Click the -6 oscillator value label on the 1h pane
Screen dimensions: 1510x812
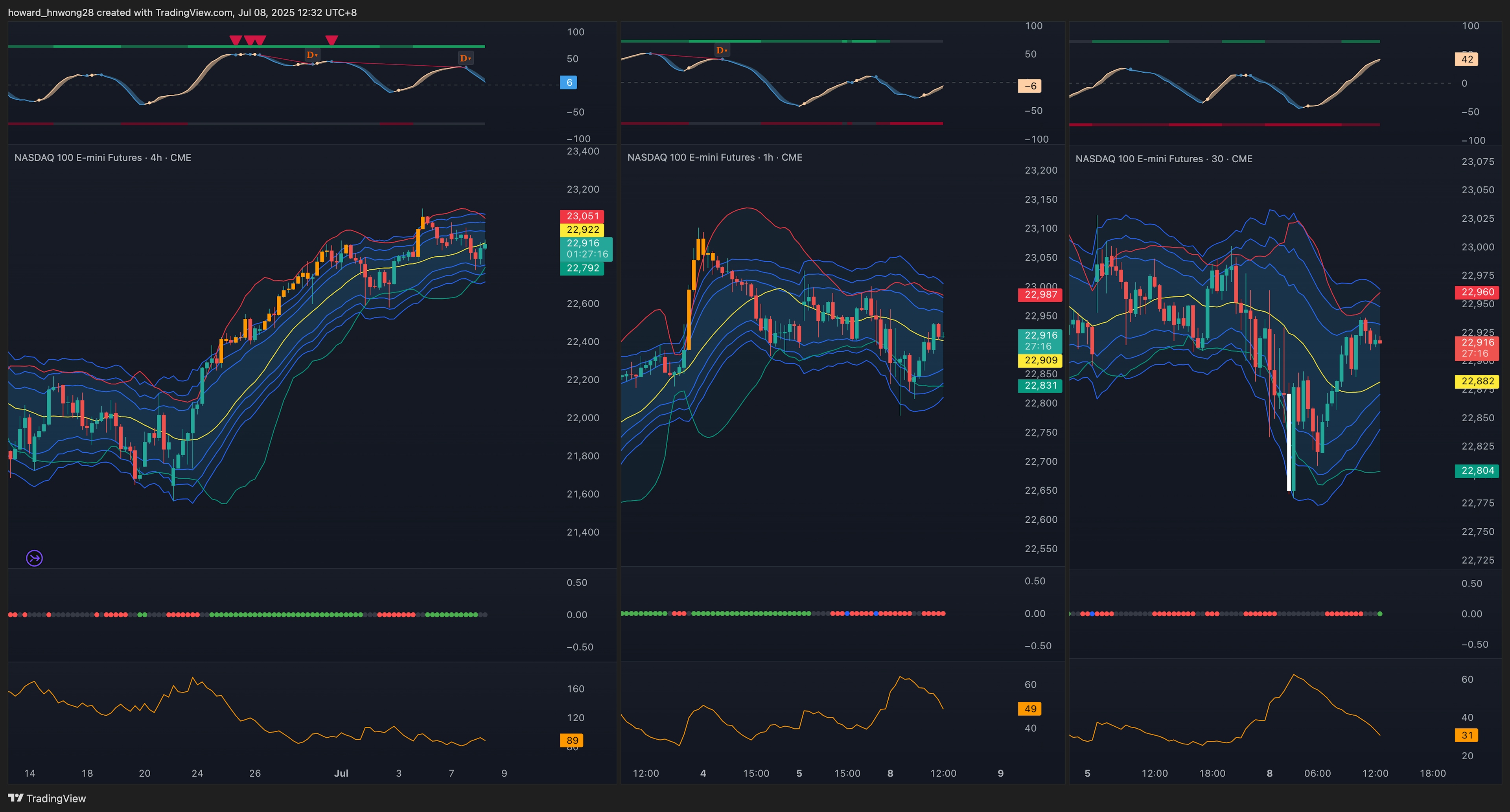[x=1030, y=86]
